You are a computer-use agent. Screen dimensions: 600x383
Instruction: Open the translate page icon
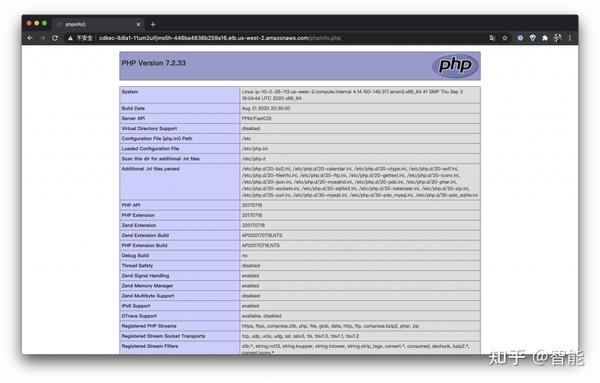pyautogui.click(x=492, y=38)
